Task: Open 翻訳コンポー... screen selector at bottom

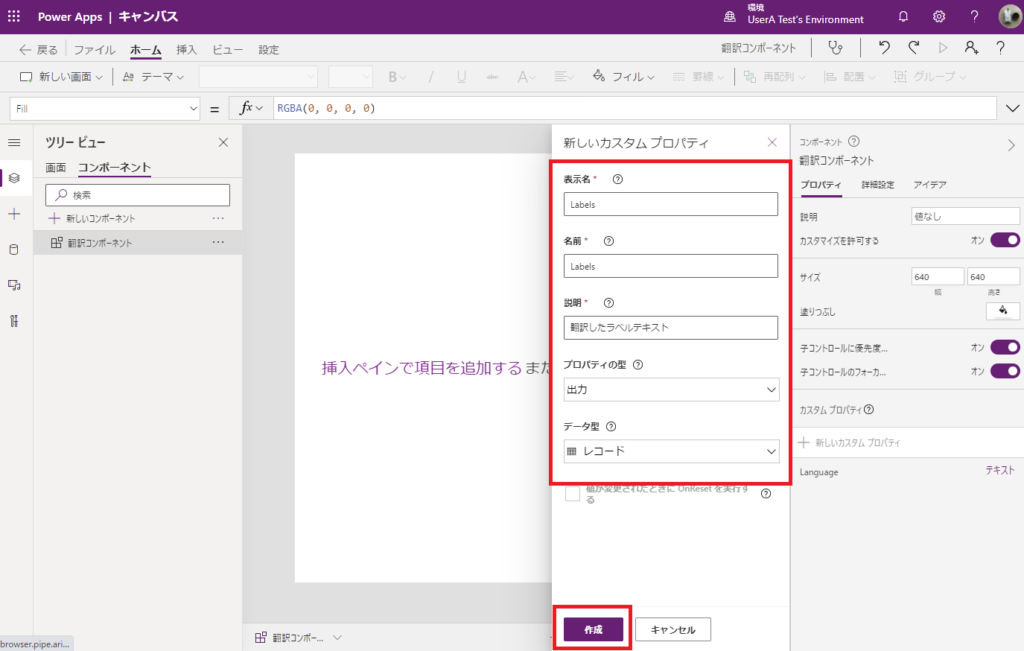Action: (x=298, y=637)
